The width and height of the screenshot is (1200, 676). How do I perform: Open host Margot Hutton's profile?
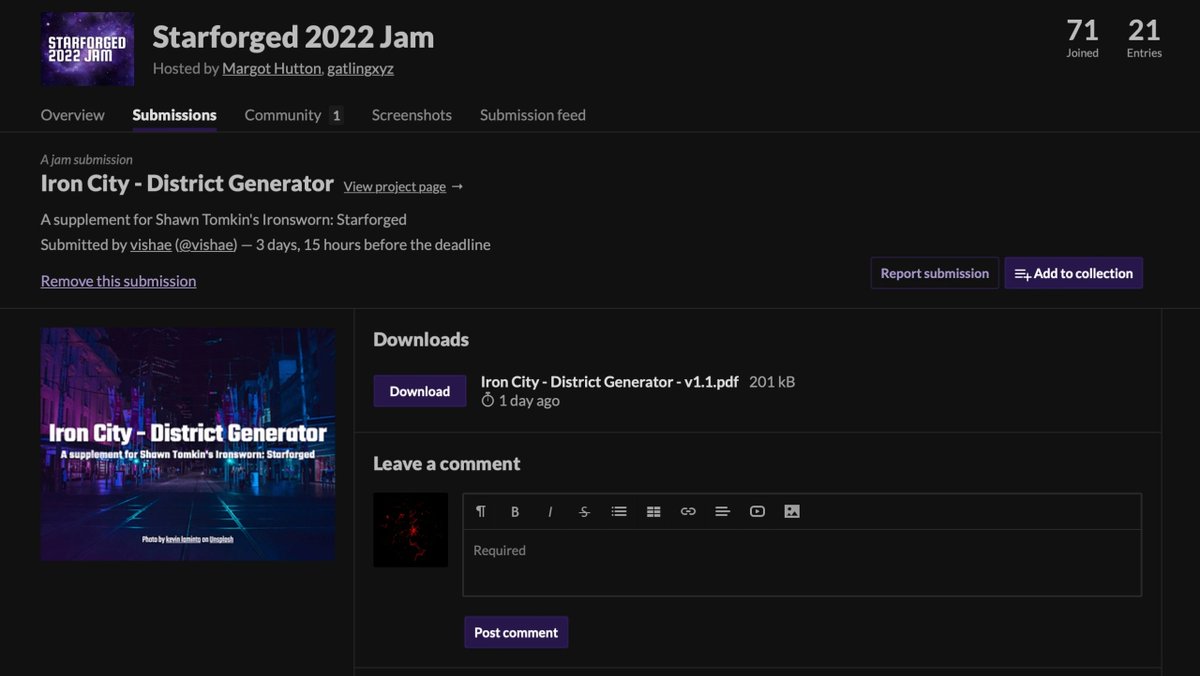click(x=272, y=69)
